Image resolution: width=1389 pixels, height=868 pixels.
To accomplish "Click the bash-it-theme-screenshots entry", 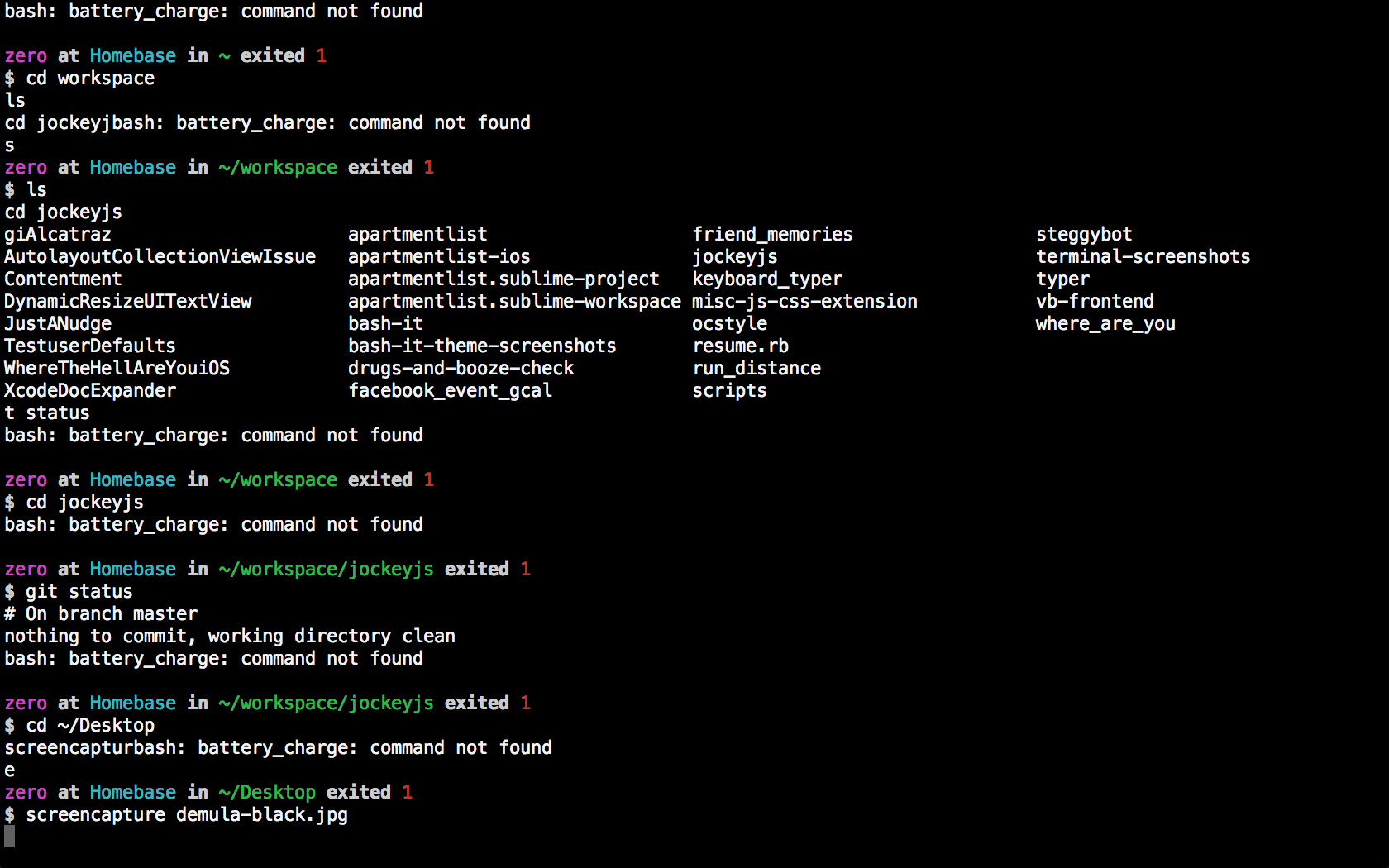I will click(481, 346).
